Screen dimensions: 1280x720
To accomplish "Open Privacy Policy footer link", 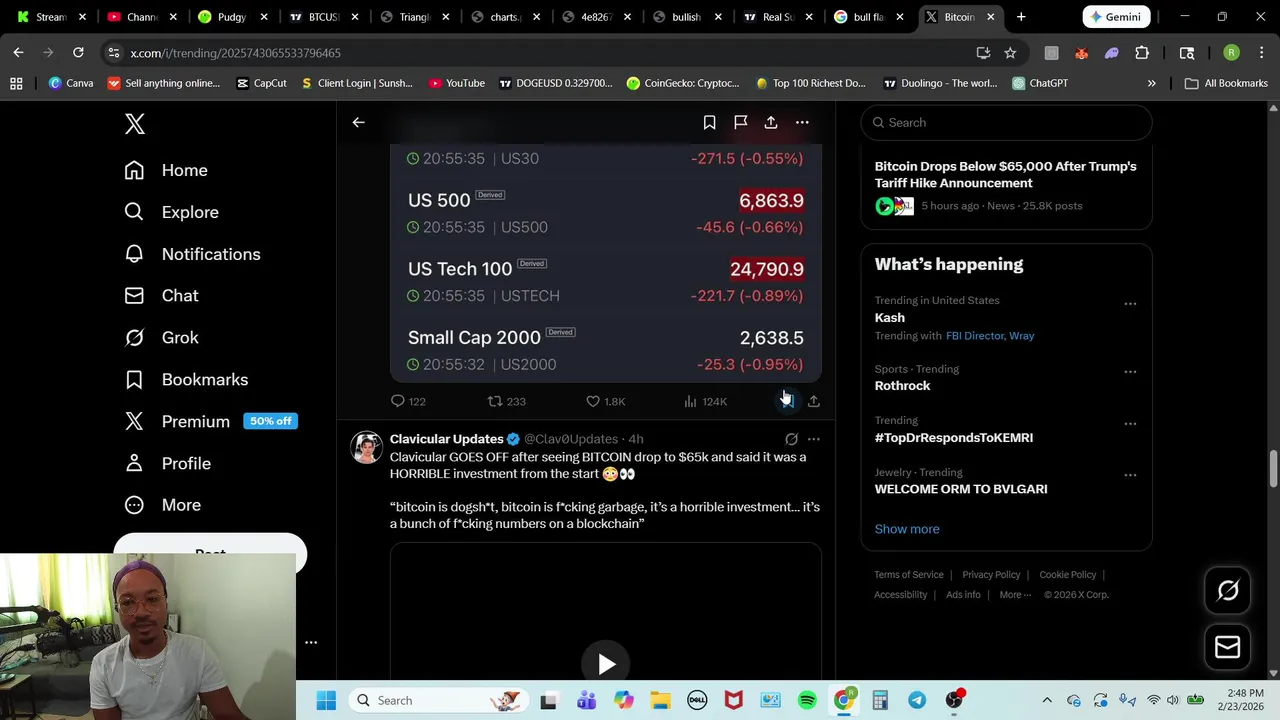I will (991, 575).
